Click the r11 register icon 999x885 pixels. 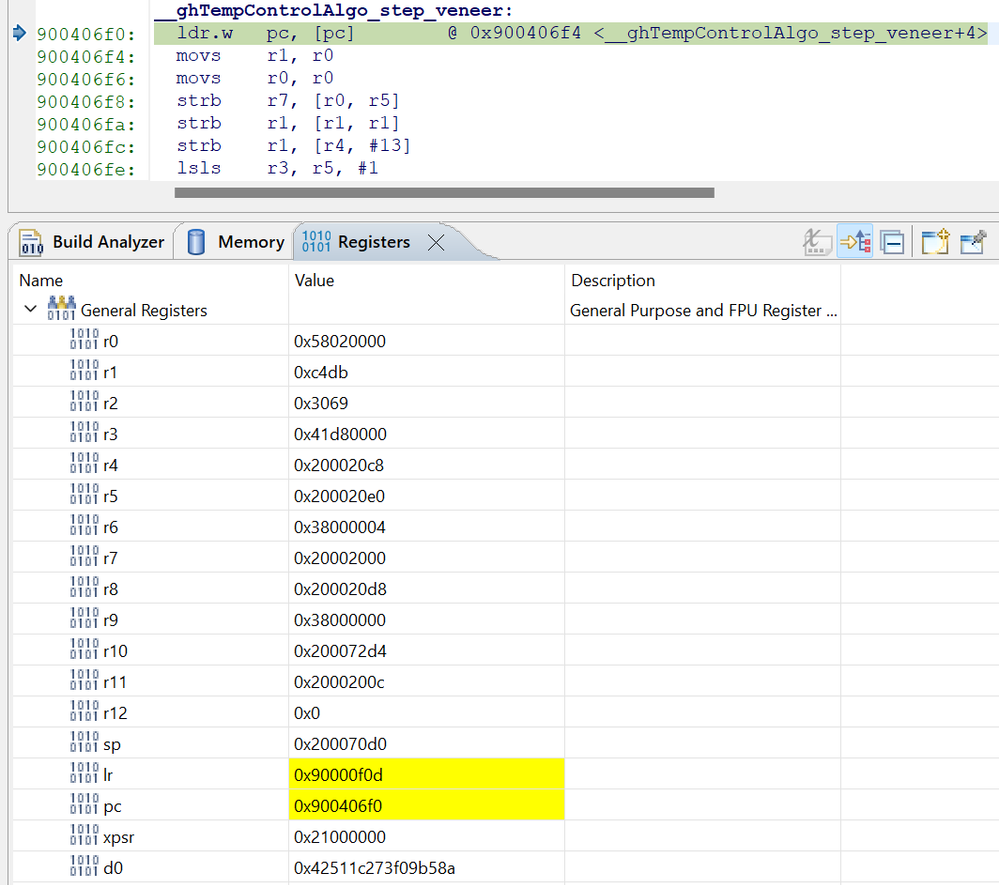84,681
